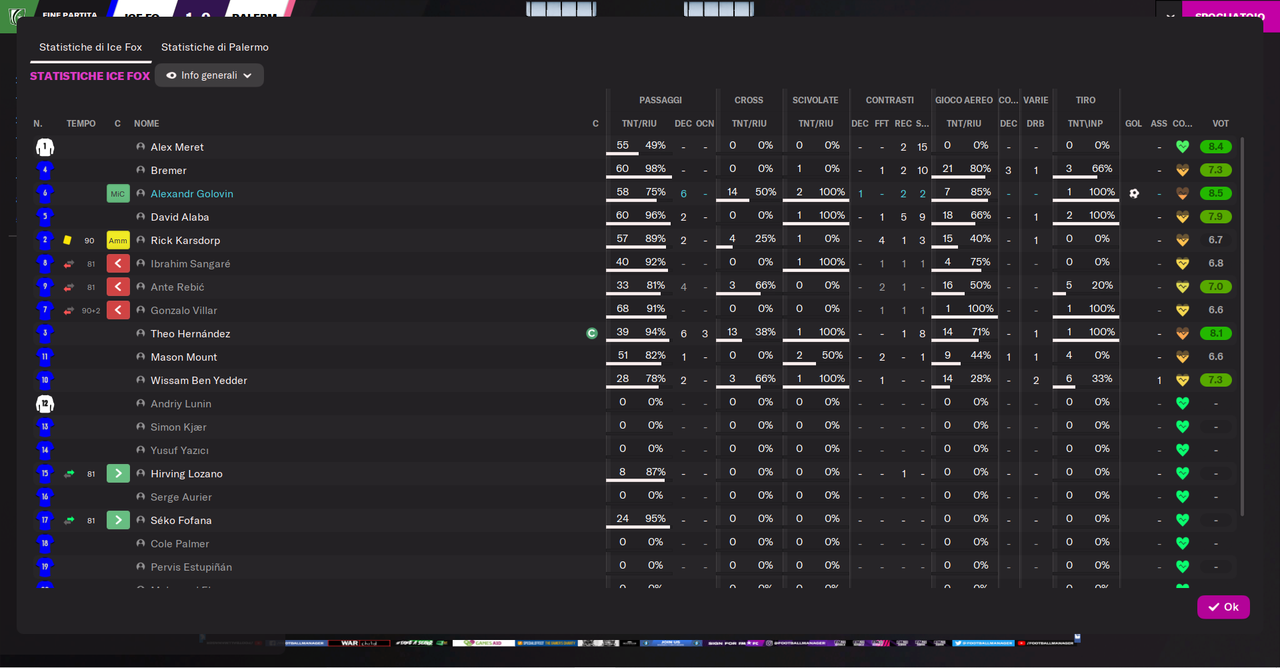
Task: Click the TIRO column group header
Action: (1085, 100)
